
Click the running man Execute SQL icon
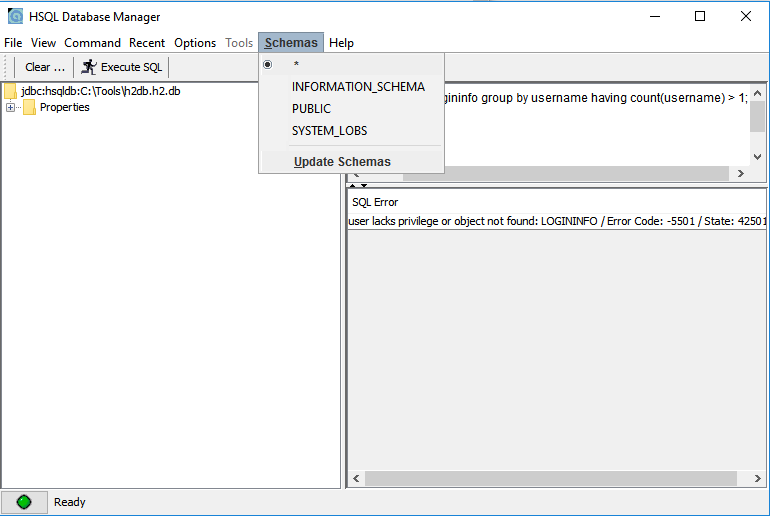[89, 67]
